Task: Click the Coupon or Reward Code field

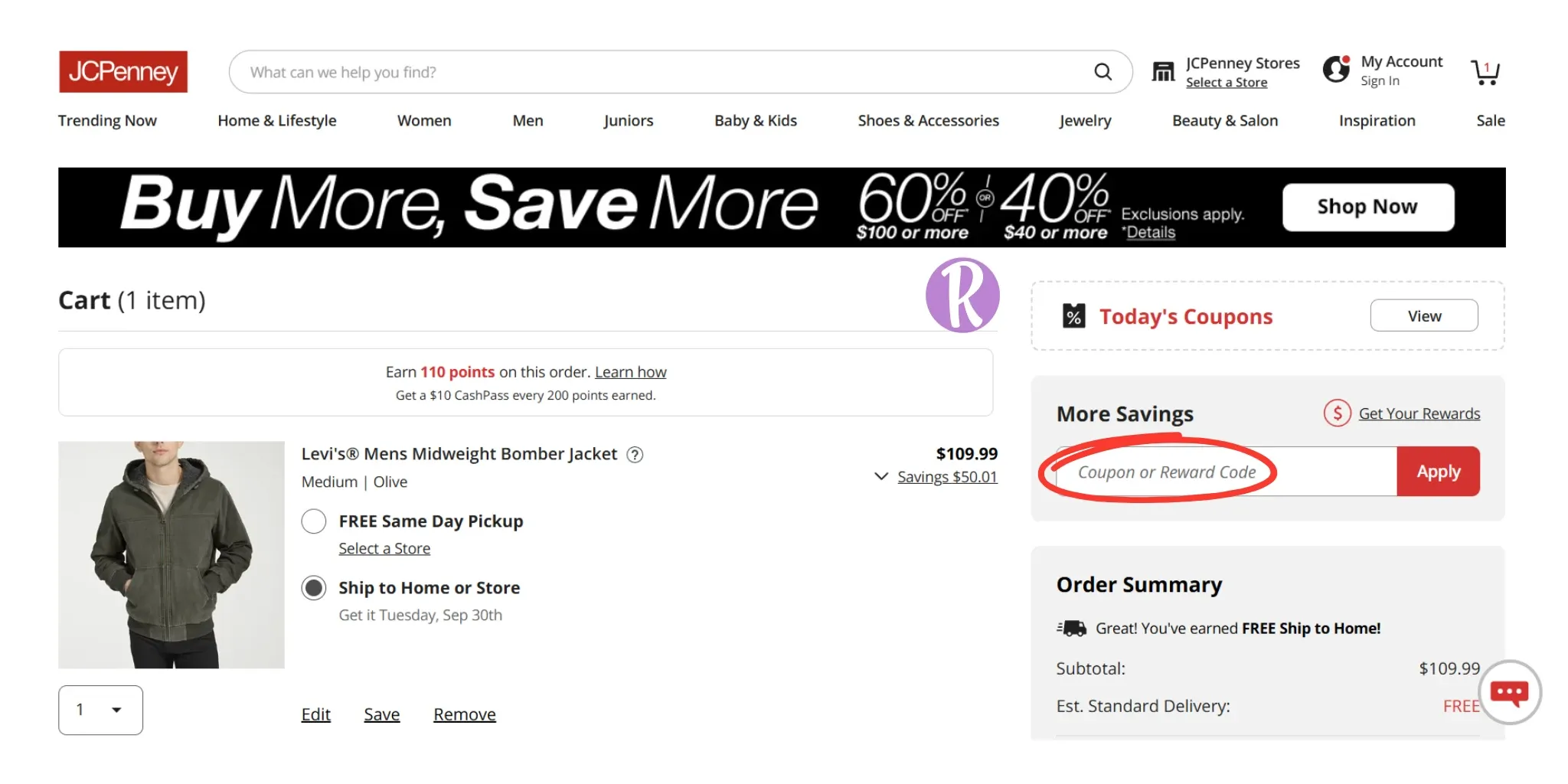Action: (1225, 472)
